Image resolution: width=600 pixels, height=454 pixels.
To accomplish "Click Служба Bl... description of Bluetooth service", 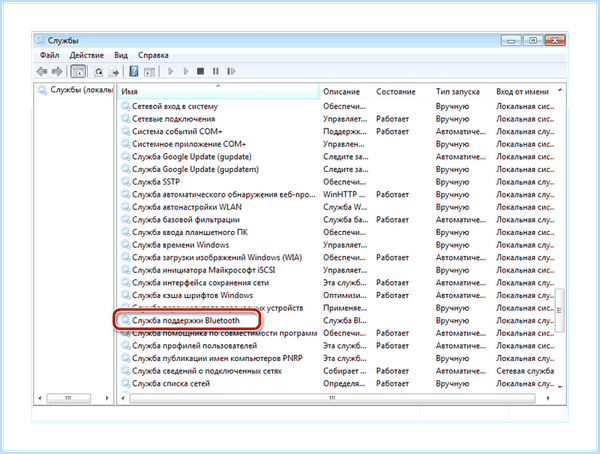I will 344,320.
